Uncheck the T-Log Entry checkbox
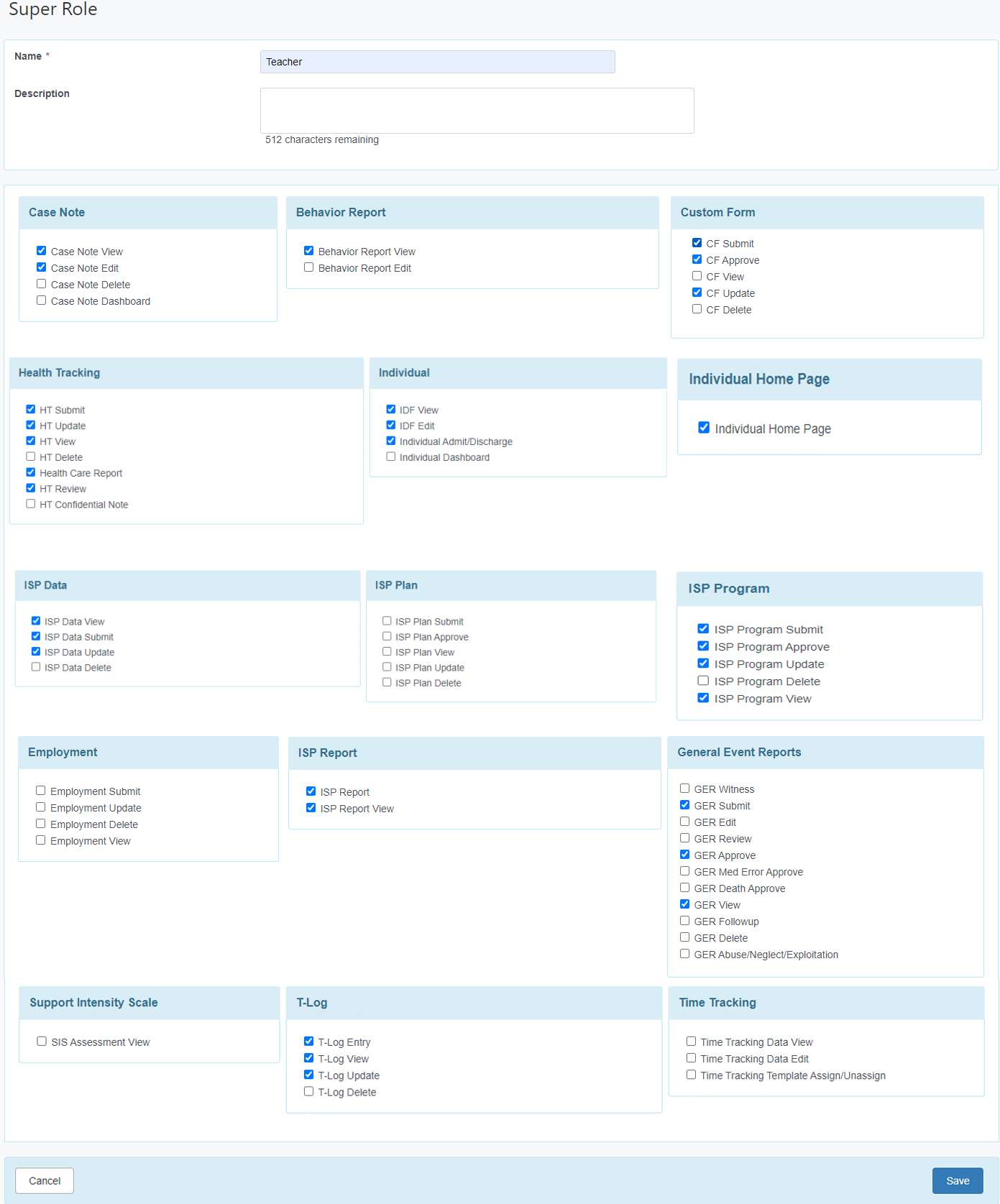Image resolution: width=1000 pixels, height=1204 pixels. (308, 1042)
